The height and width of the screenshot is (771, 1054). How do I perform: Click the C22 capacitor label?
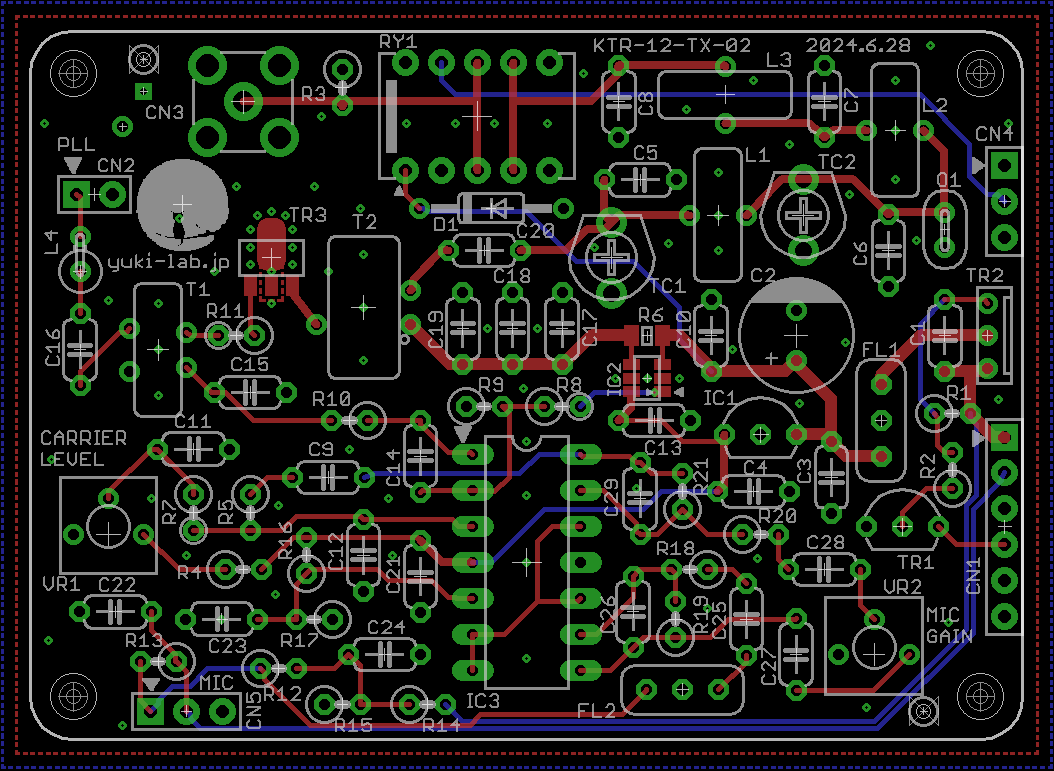[117, 585]
